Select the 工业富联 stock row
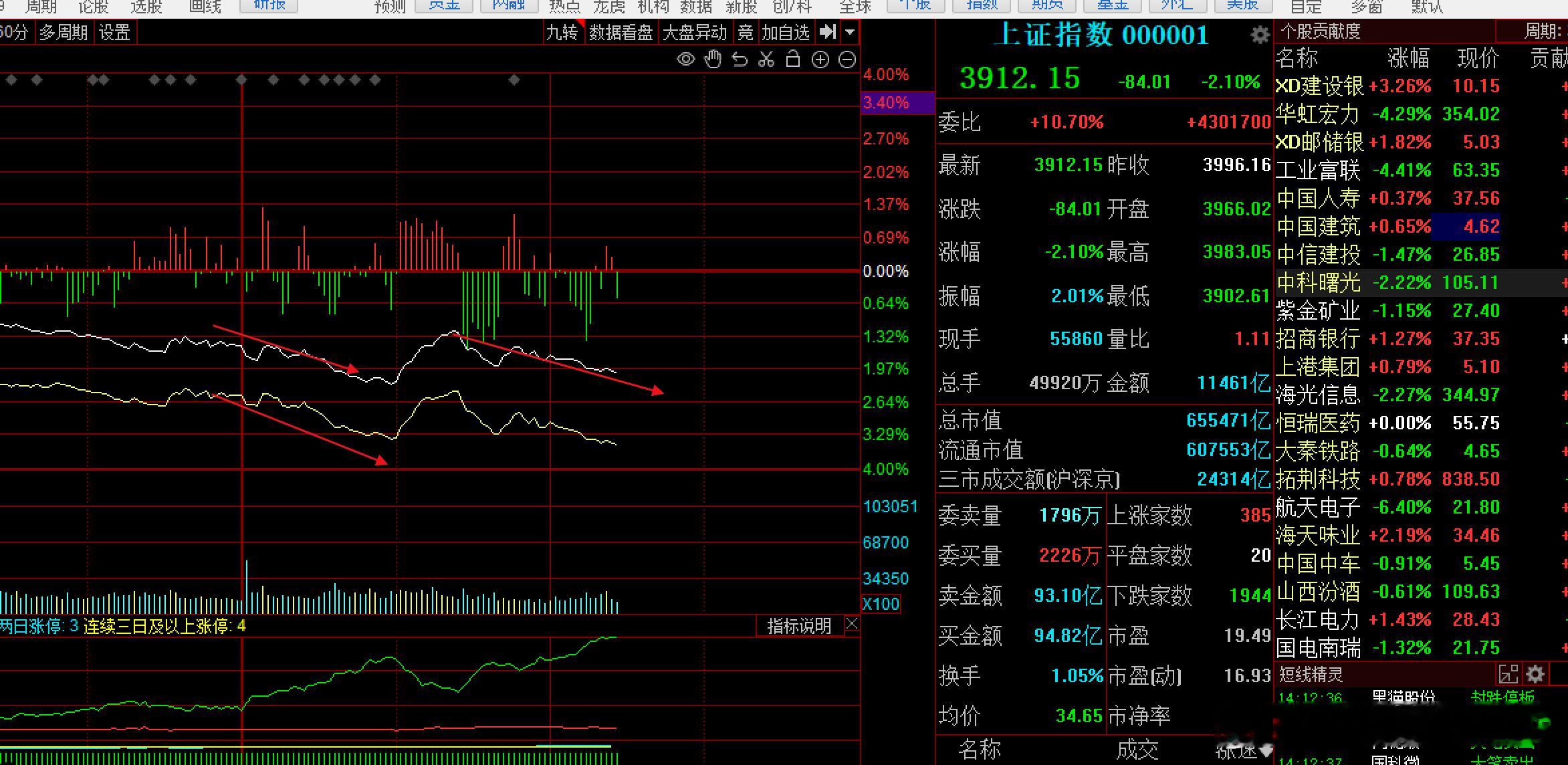The width and height of the screenshot is (1568, 765). tap(1421, 170)
